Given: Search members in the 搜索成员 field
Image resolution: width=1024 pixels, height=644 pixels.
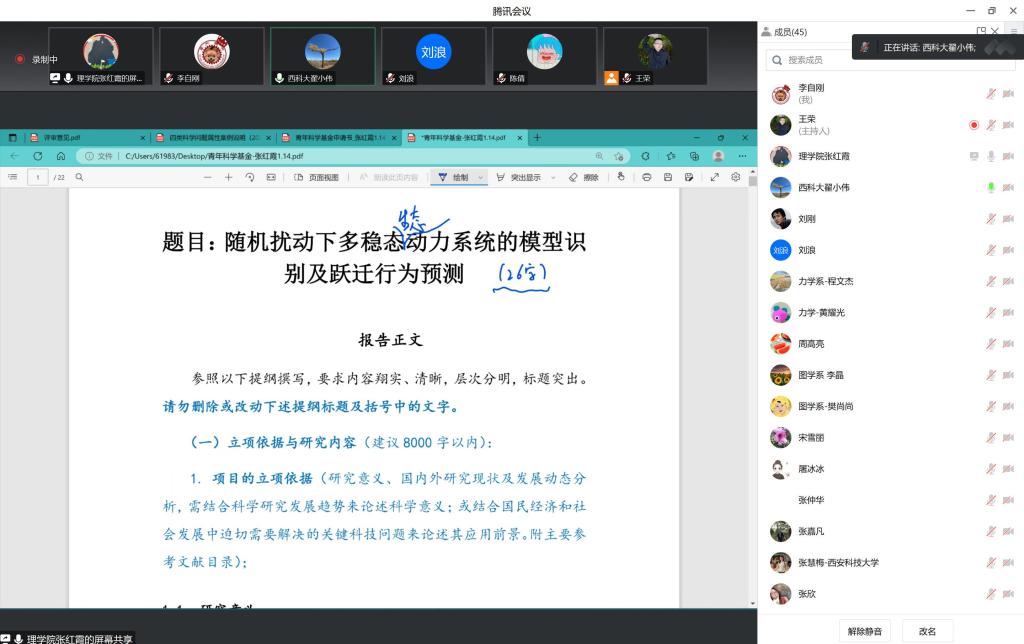Looking at the screenshot, I should (890, 61).
